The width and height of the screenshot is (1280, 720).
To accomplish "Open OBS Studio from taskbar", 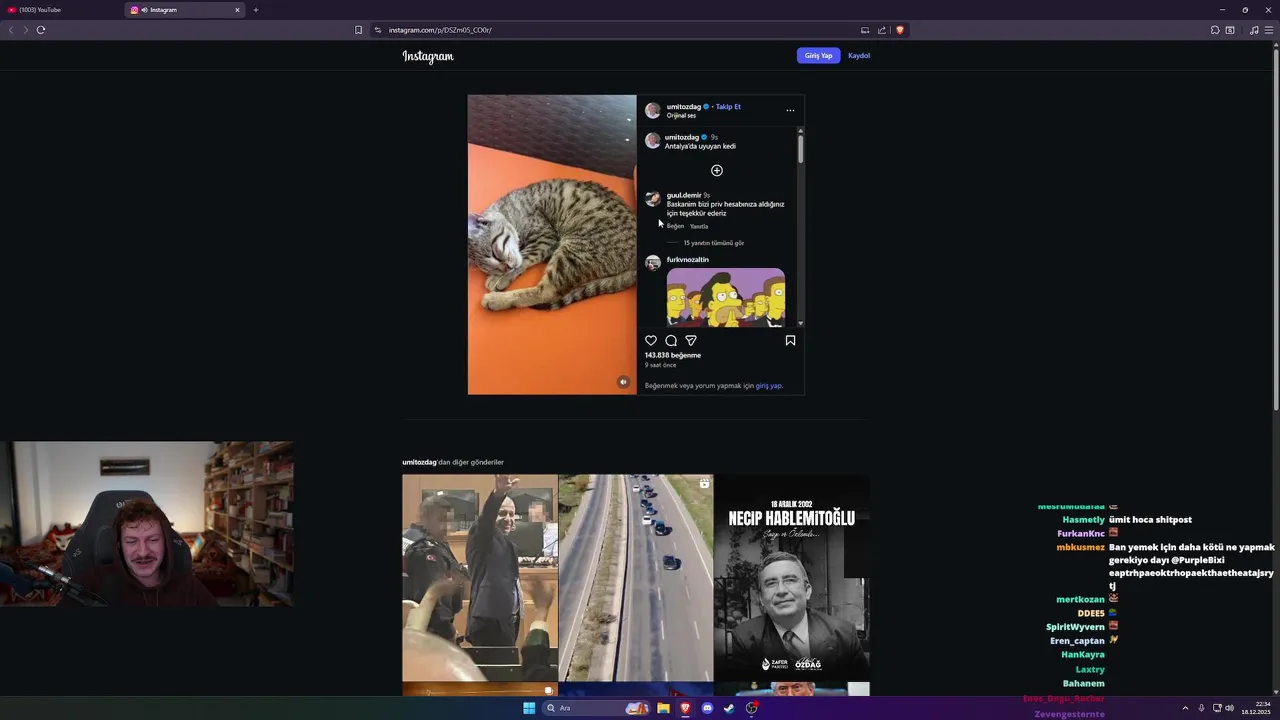I will pos(751,708).
